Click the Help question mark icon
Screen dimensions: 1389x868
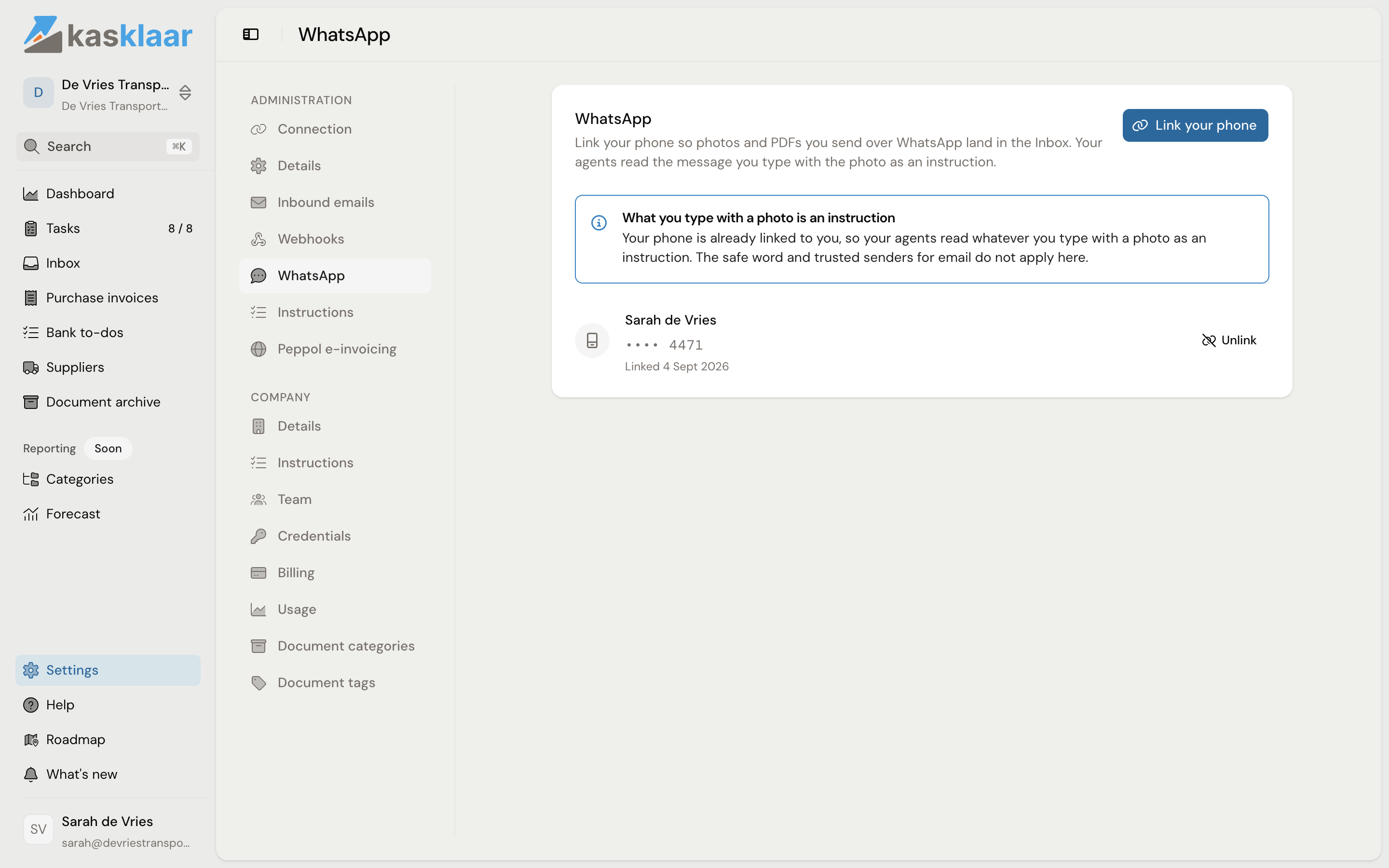pyautogui.click(x=30, y=705)
